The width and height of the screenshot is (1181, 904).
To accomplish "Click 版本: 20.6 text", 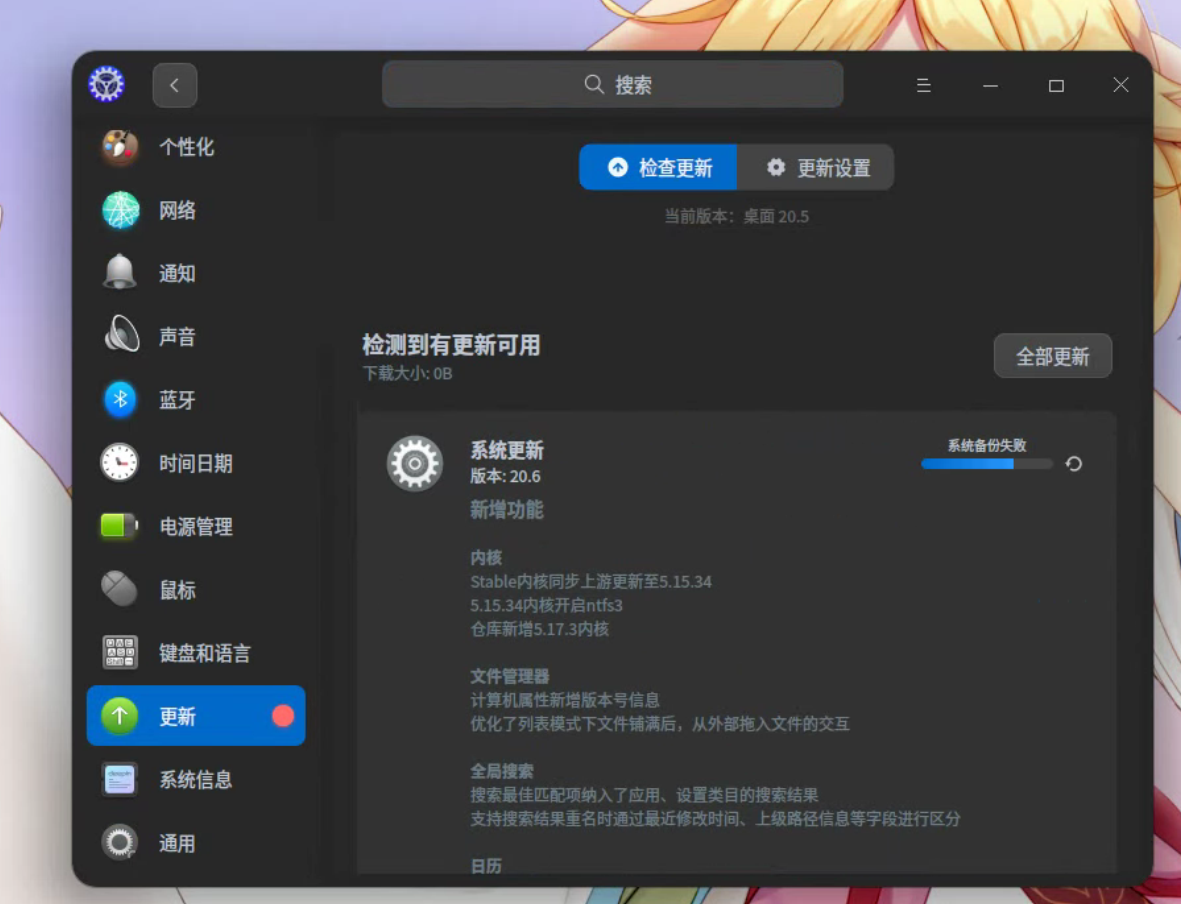I will [x=505, y=476].
